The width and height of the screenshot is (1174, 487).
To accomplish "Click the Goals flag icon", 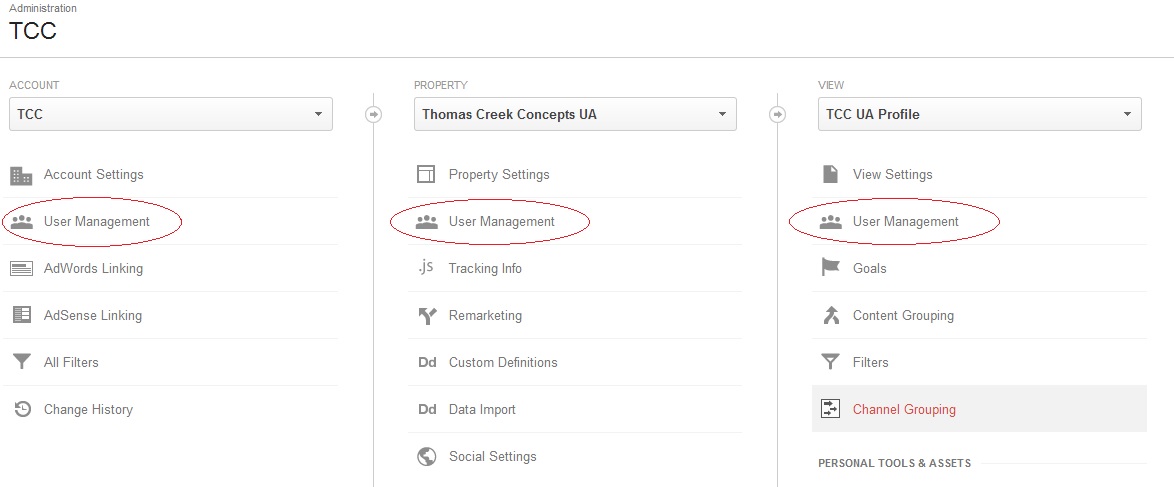I will pyautogui.click(x=830, y=267).
